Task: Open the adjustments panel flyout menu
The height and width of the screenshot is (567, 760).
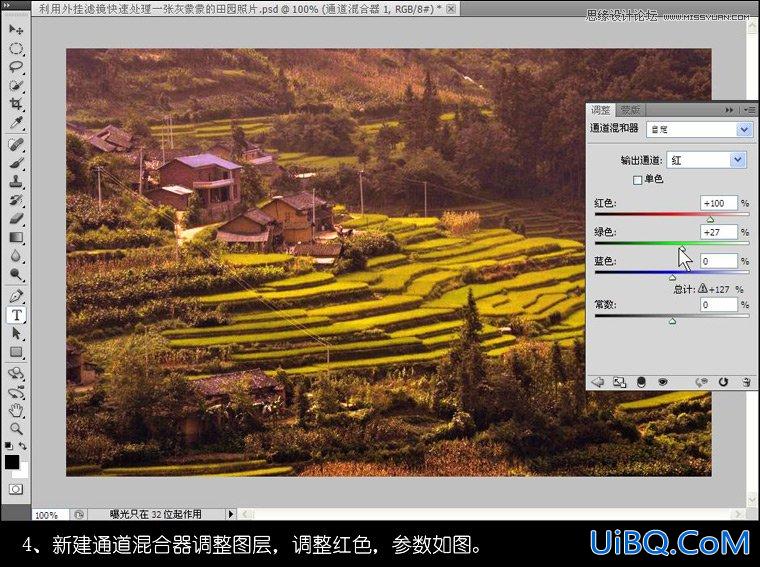Action: click(750, 110)
